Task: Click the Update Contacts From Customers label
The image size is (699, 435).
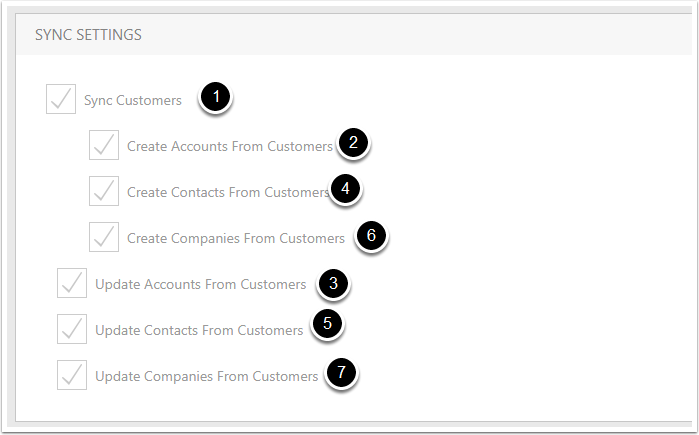Action: click(199, 330)
